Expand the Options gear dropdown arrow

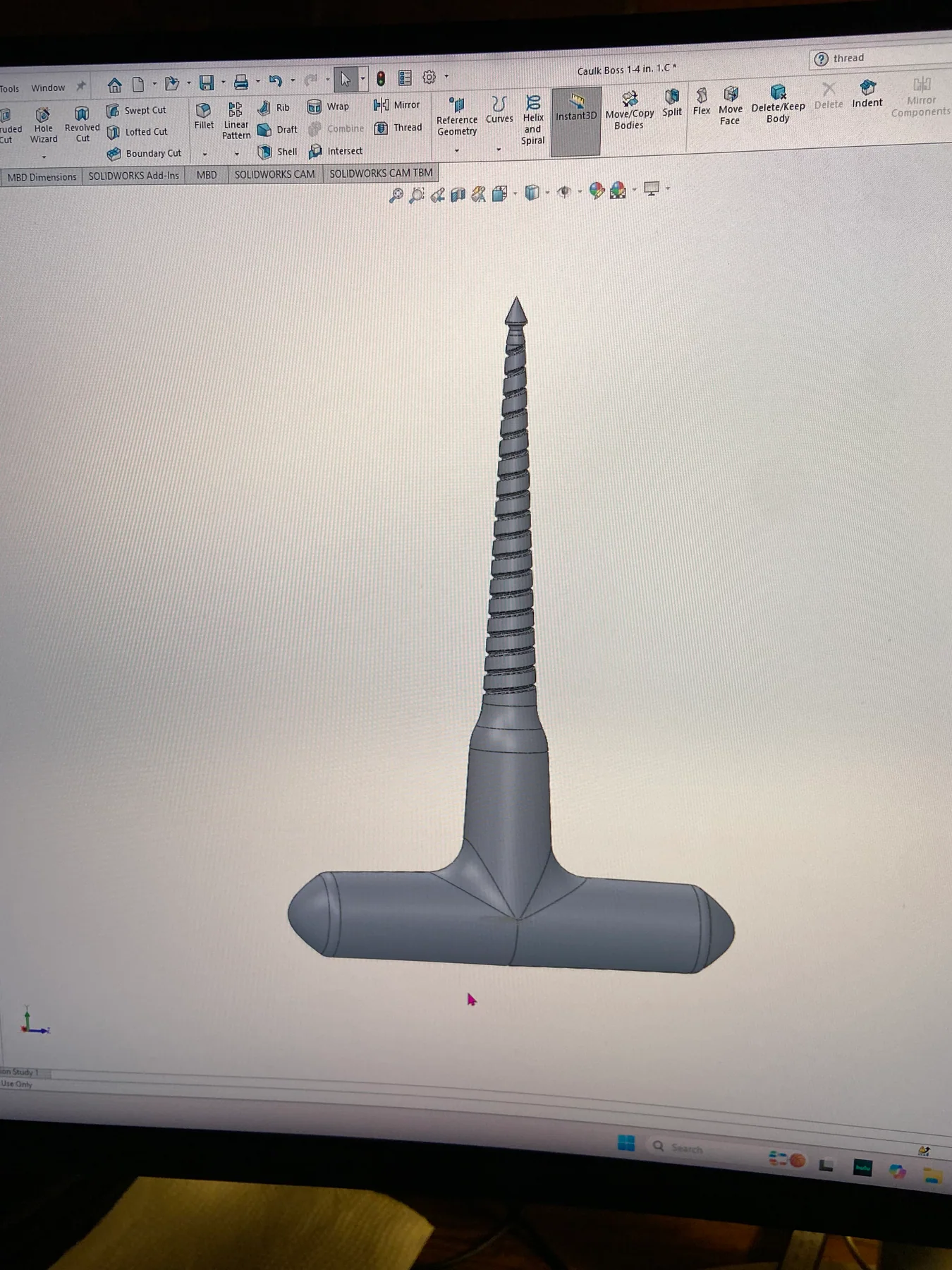point(446,76)
